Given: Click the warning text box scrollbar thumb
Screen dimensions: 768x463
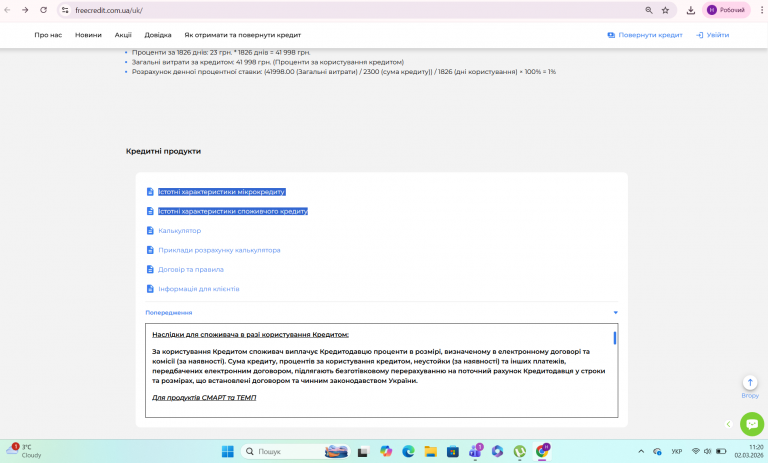Looking at the screenshot, I should tap(614, 338).
